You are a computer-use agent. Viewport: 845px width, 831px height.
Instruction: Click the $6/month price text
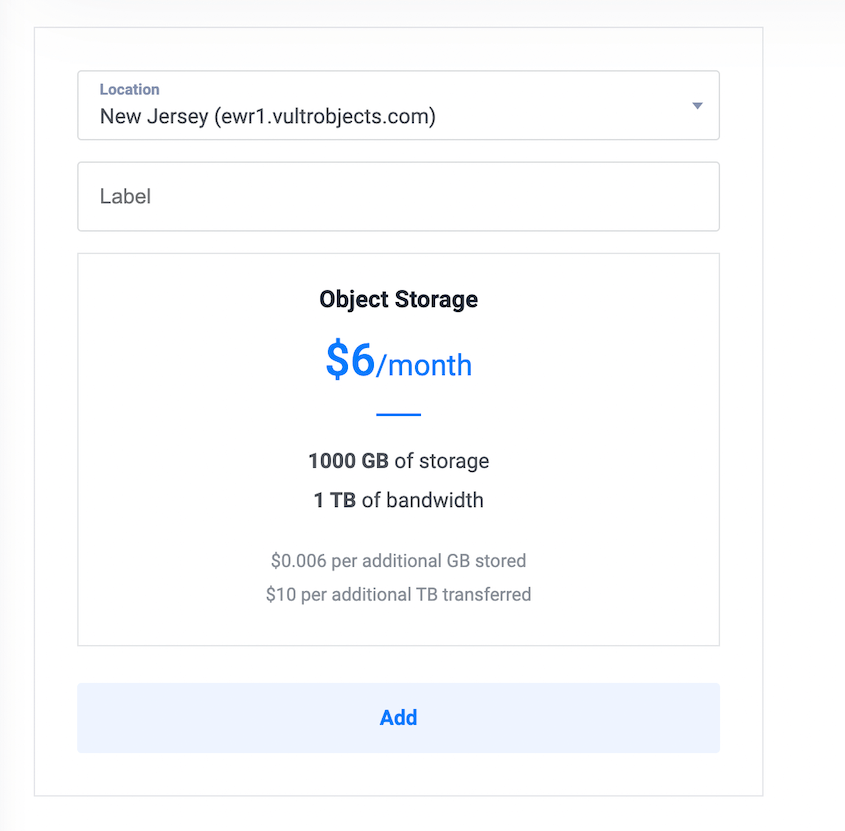coord(399,360)
